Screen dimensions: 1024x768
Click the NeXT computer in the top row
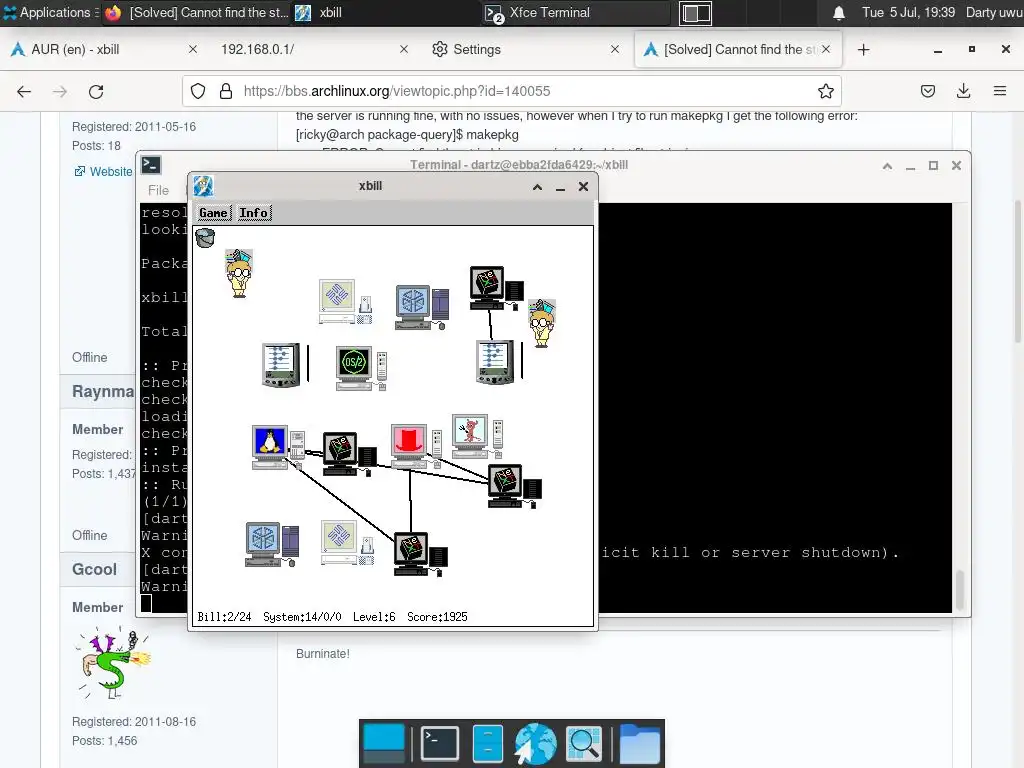(496, 288)
